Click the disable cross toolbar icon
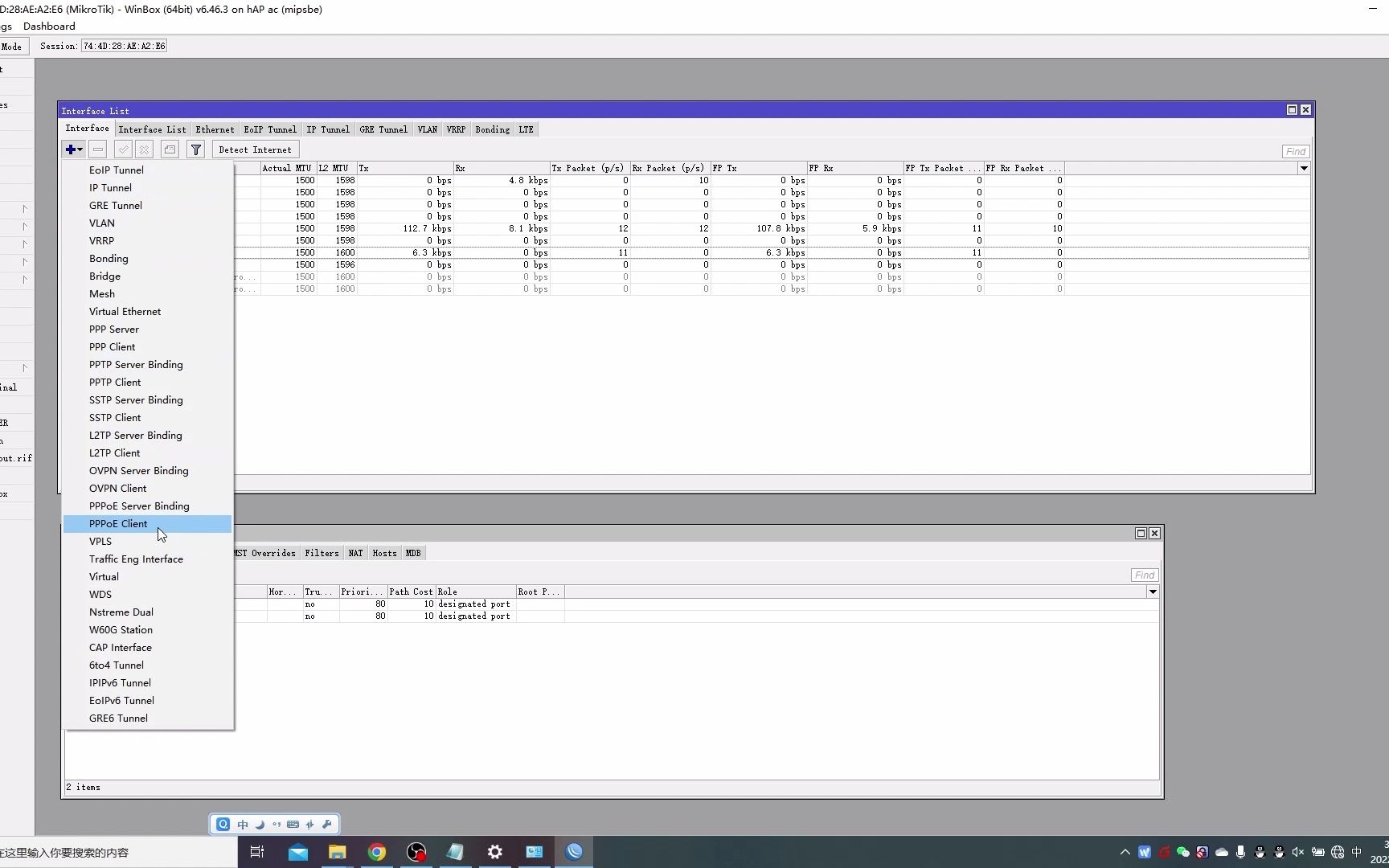 tap(145, 149)
